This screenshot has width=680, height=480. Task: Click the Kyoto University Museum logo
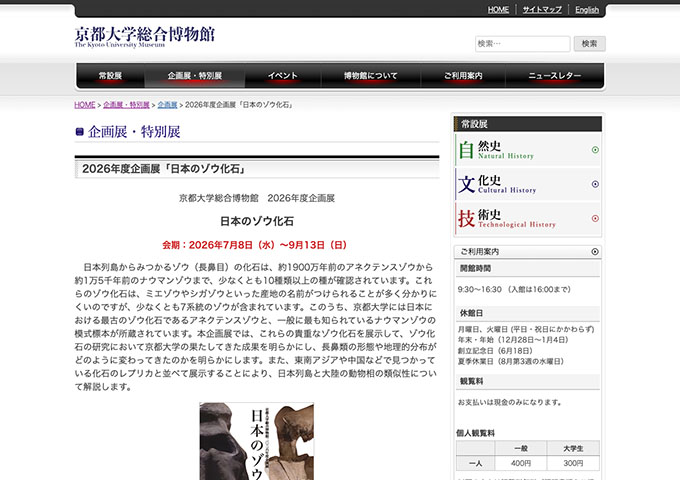[144, 37]
